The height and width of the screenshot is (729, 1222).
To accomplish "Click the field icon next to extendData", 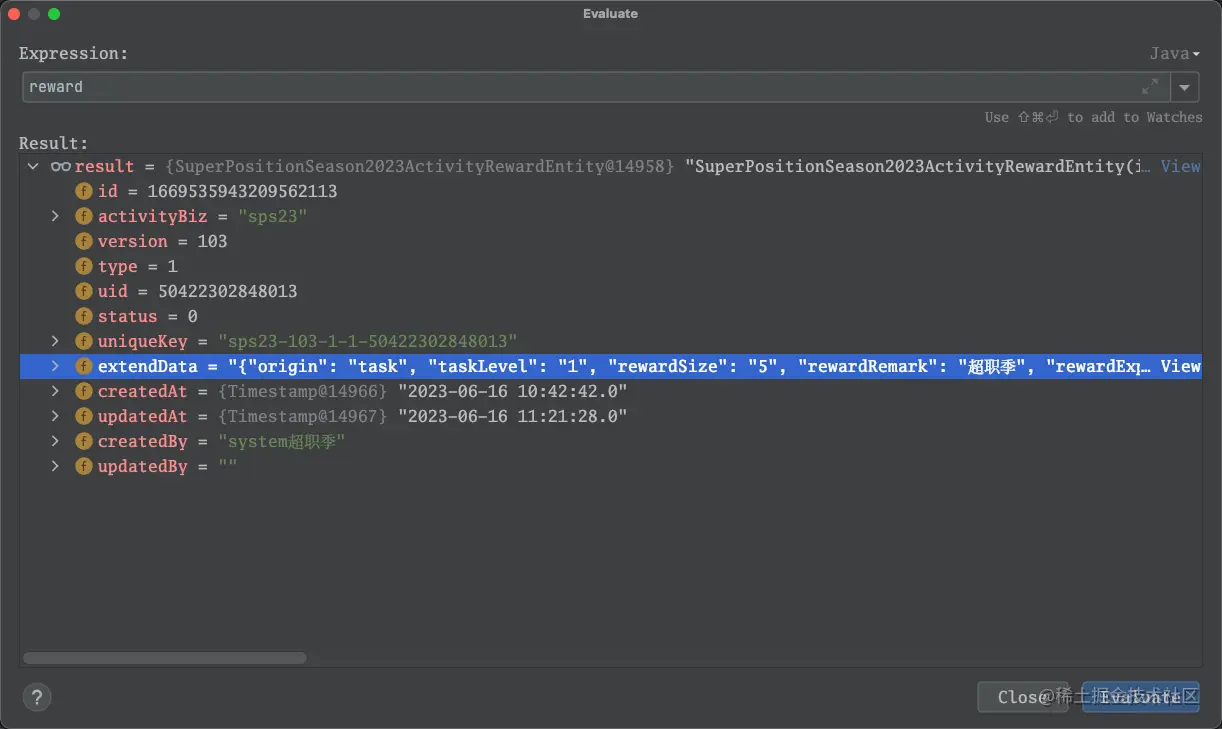I will pos(84,366).
